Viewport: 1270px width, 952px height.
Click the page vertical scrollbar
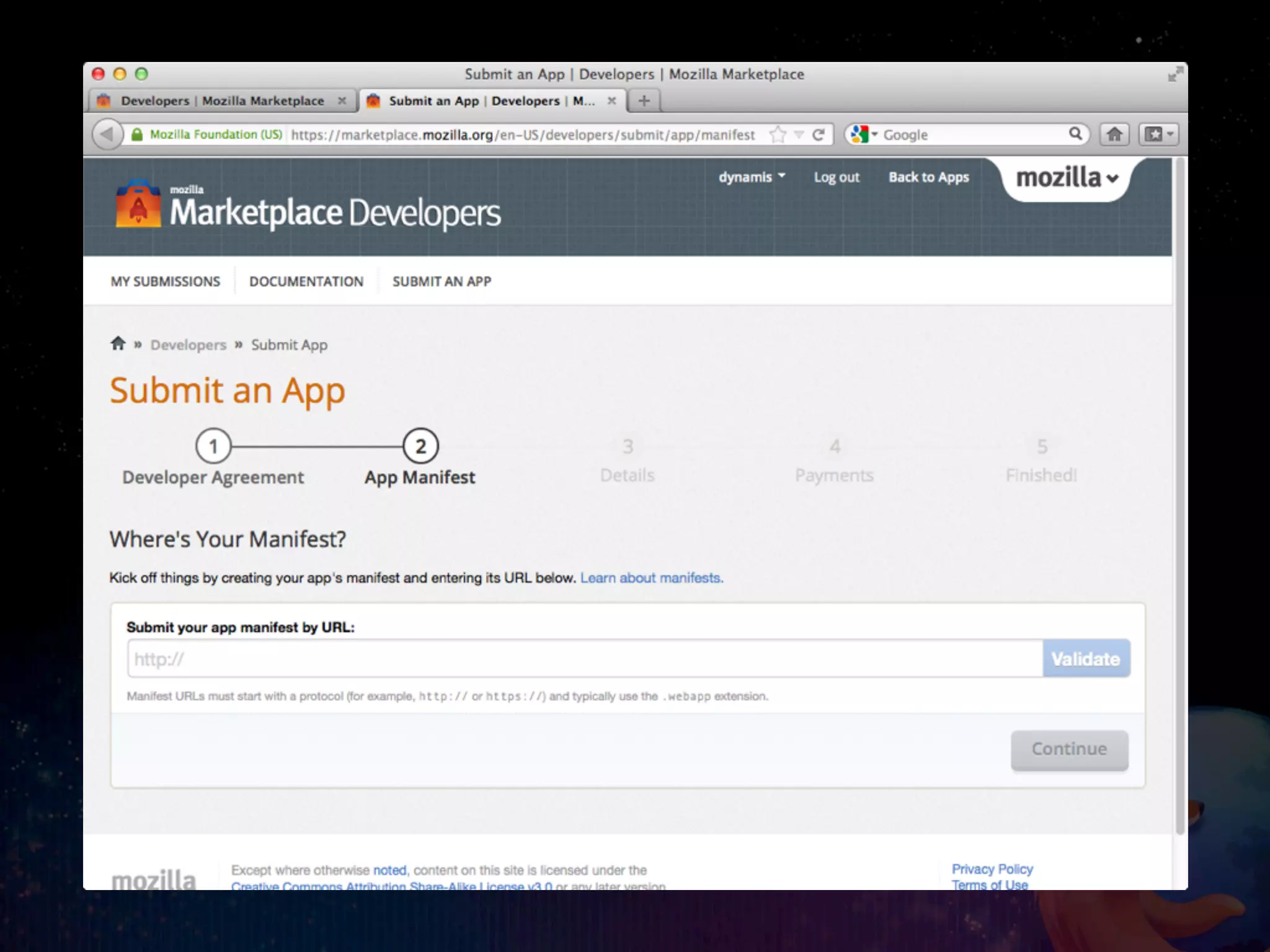pyautogui.click(x=1179, y=496)
